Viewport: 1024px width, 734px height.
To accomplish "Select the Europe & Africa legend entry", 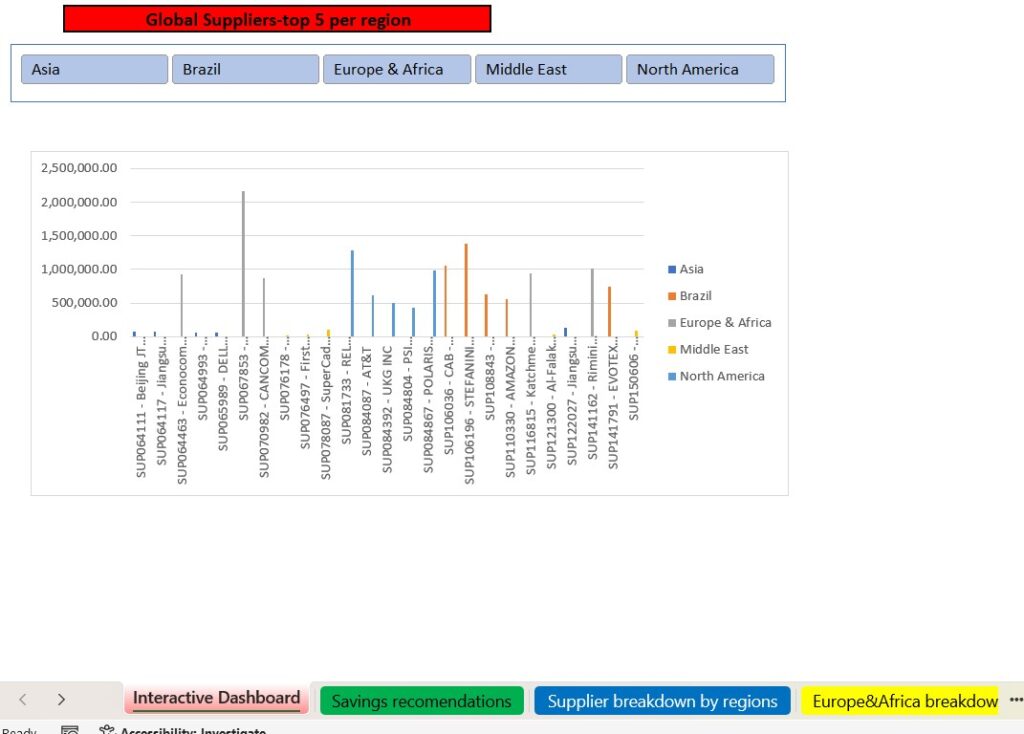I will (725, 323).
